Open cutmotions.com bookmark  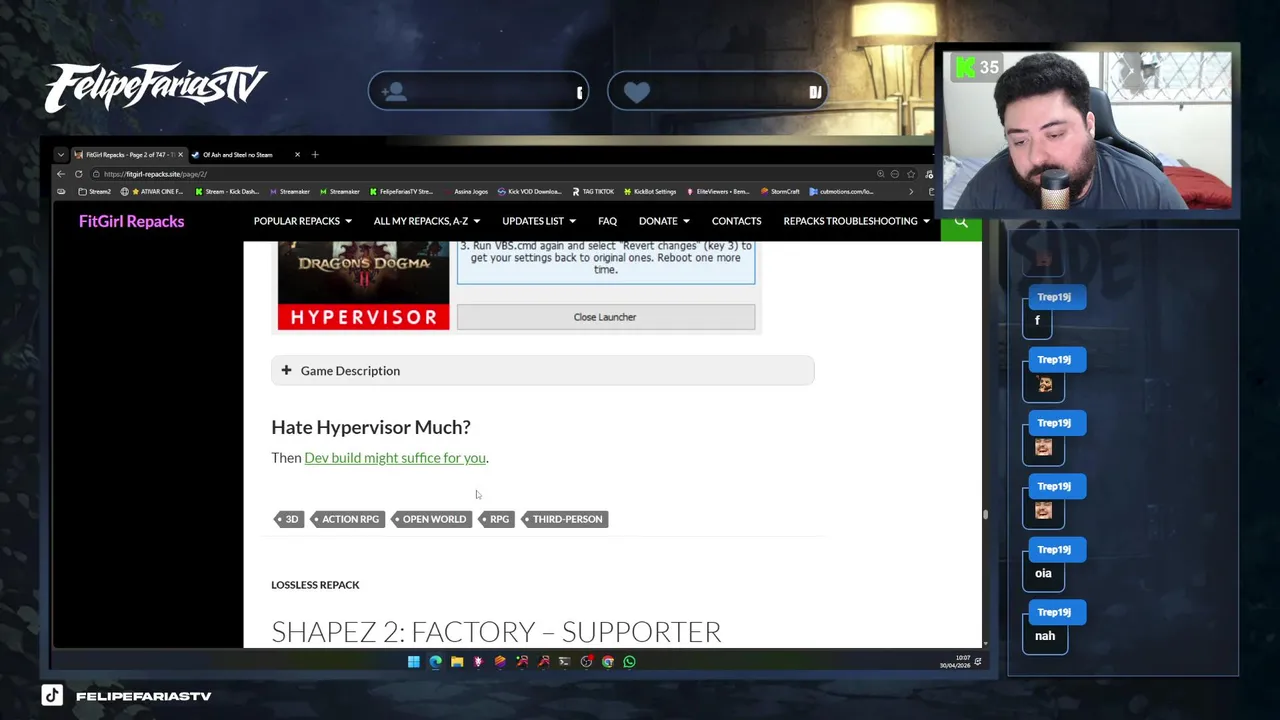point(841,192)
